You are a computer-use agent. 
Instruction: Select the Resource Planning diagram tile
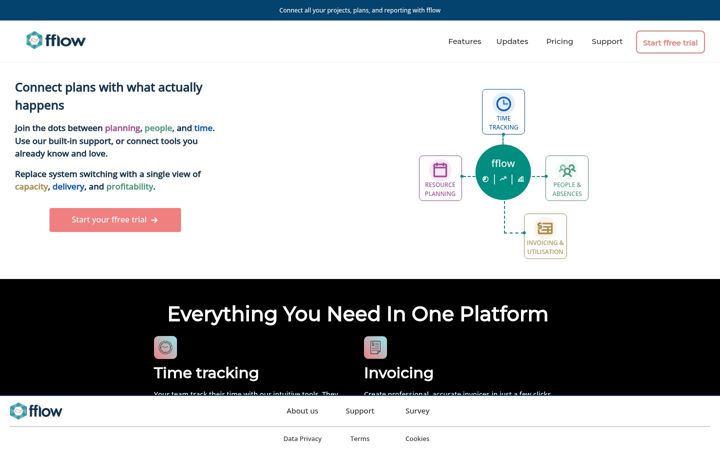440,178
